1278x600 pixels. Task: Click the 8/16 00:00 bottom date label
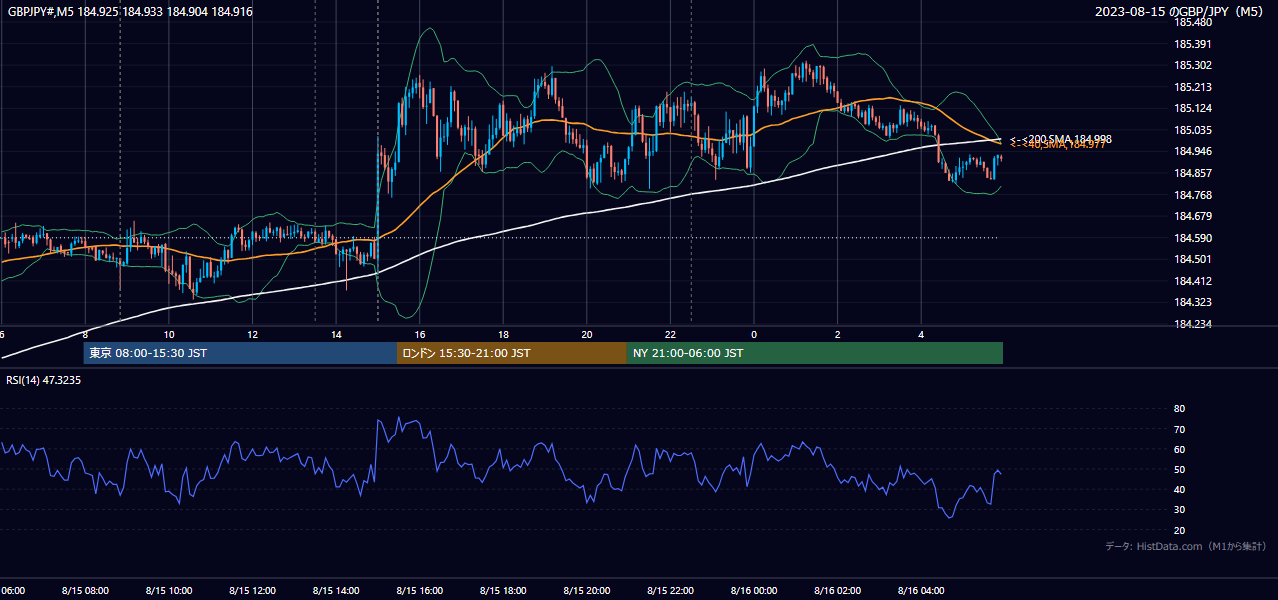(754, 591)
